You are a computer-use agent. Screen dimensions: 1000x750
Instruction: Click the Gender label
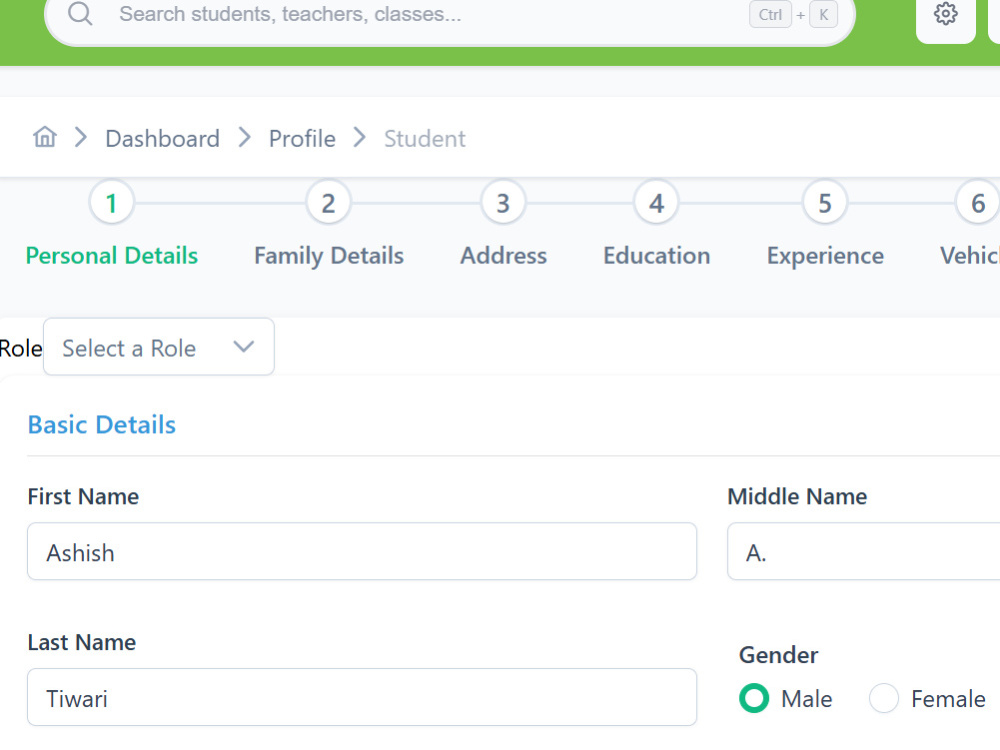point(778,655)
